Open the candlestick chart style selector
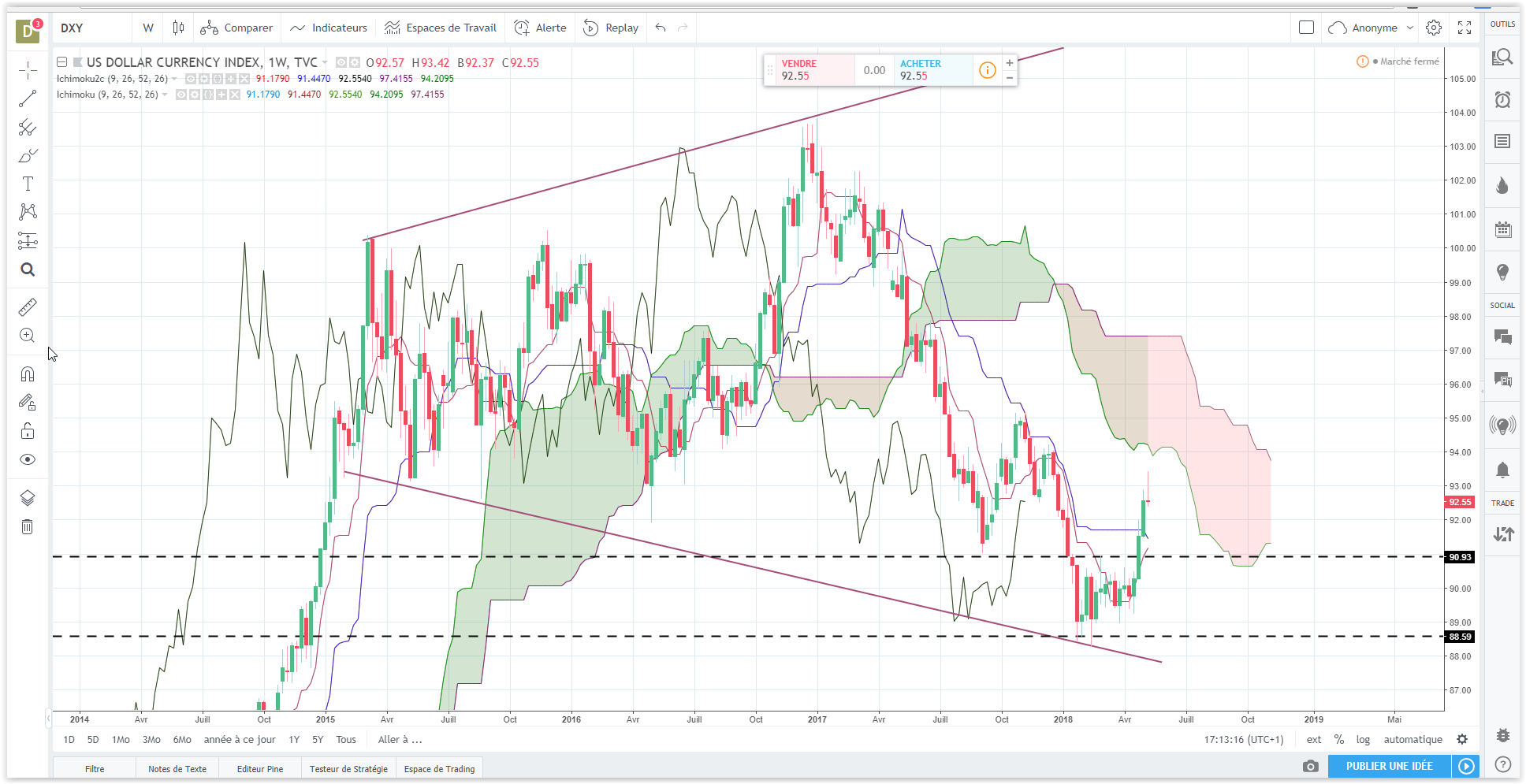This screenshot has width=1526, height=784. point(179,28)
